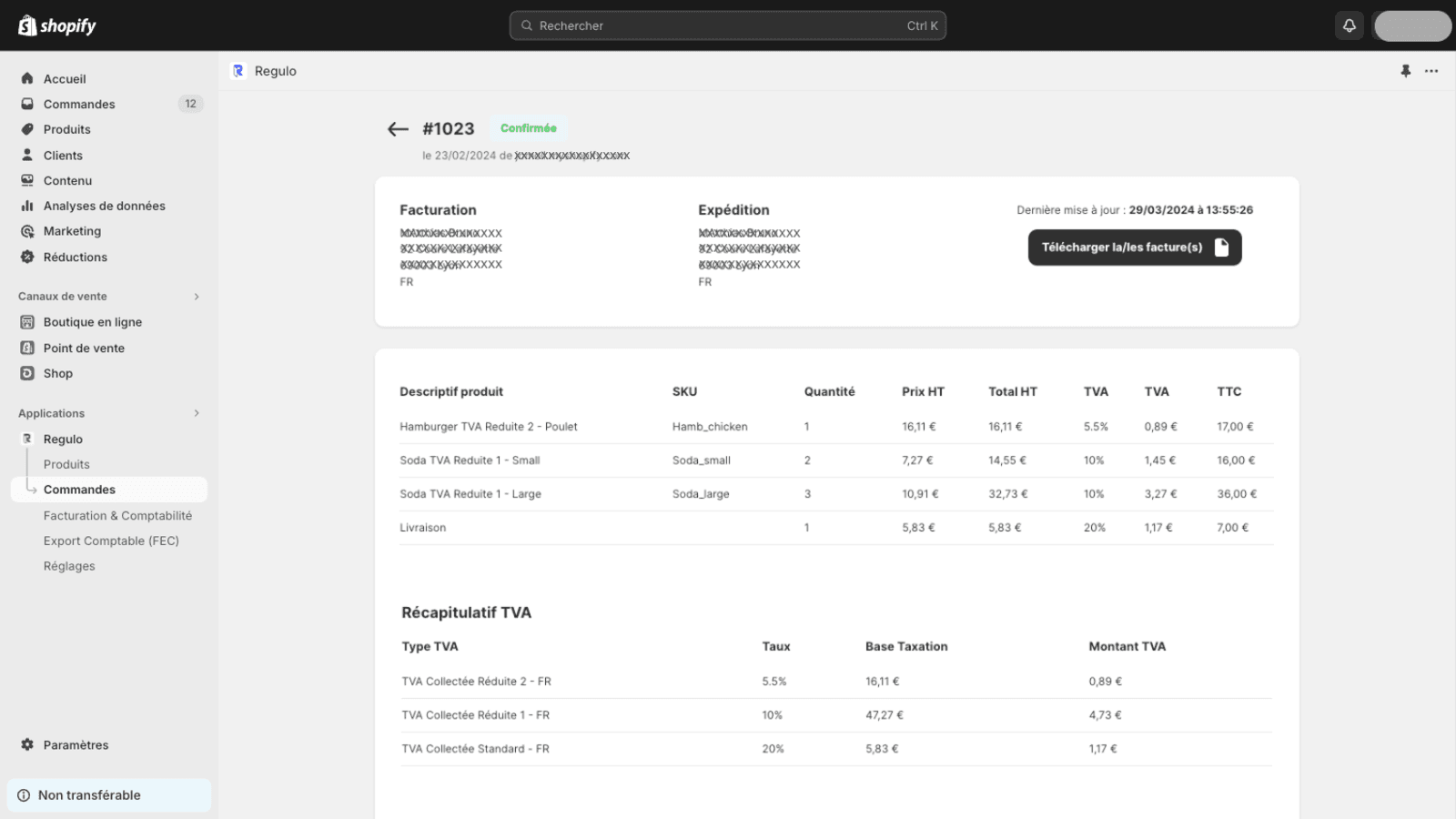Open the user account avatar menu
The width and height of the screenshot is (1456, 819).
[x=1411, y=25]
